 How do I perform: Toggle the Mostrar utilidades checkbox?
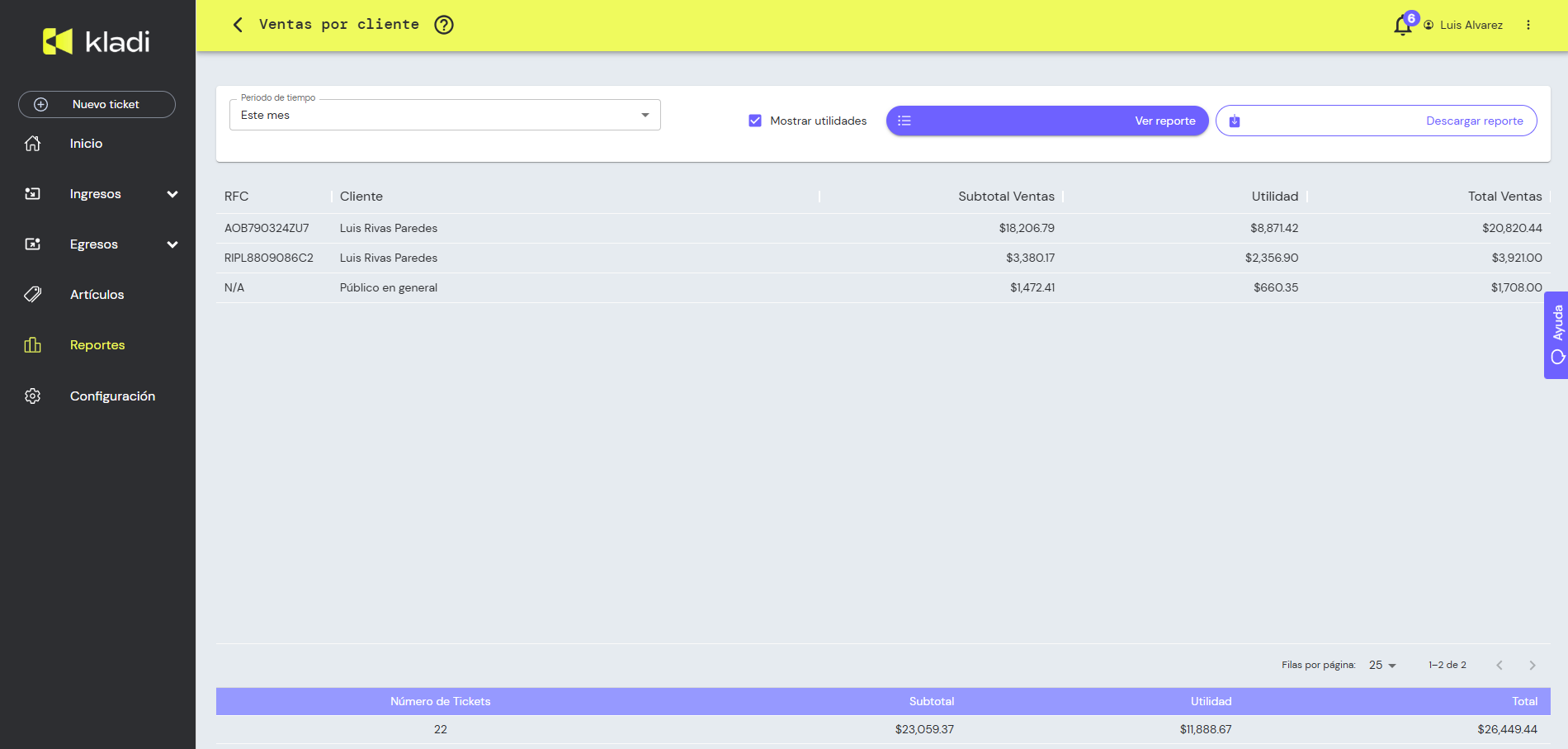(x=755, y=121)
